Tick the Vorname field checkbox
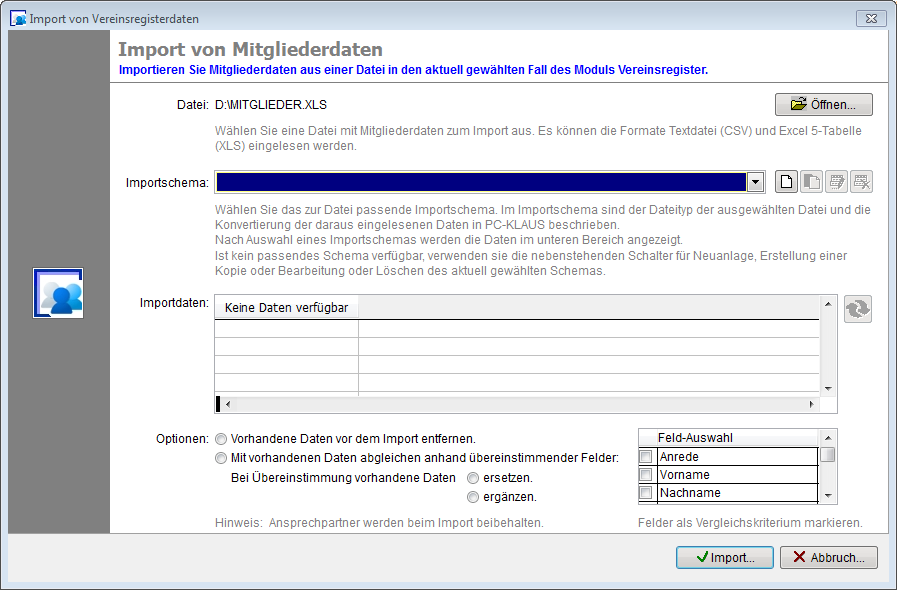This screenshot has width=897, height=590. click(x=646, y=475)
